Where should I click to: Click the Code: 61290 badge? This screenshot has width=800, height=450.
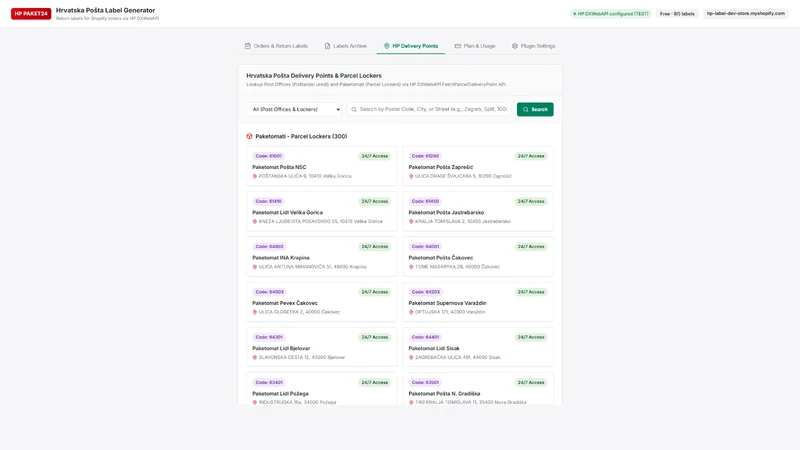pyautogui.click(x=425, y=156)
